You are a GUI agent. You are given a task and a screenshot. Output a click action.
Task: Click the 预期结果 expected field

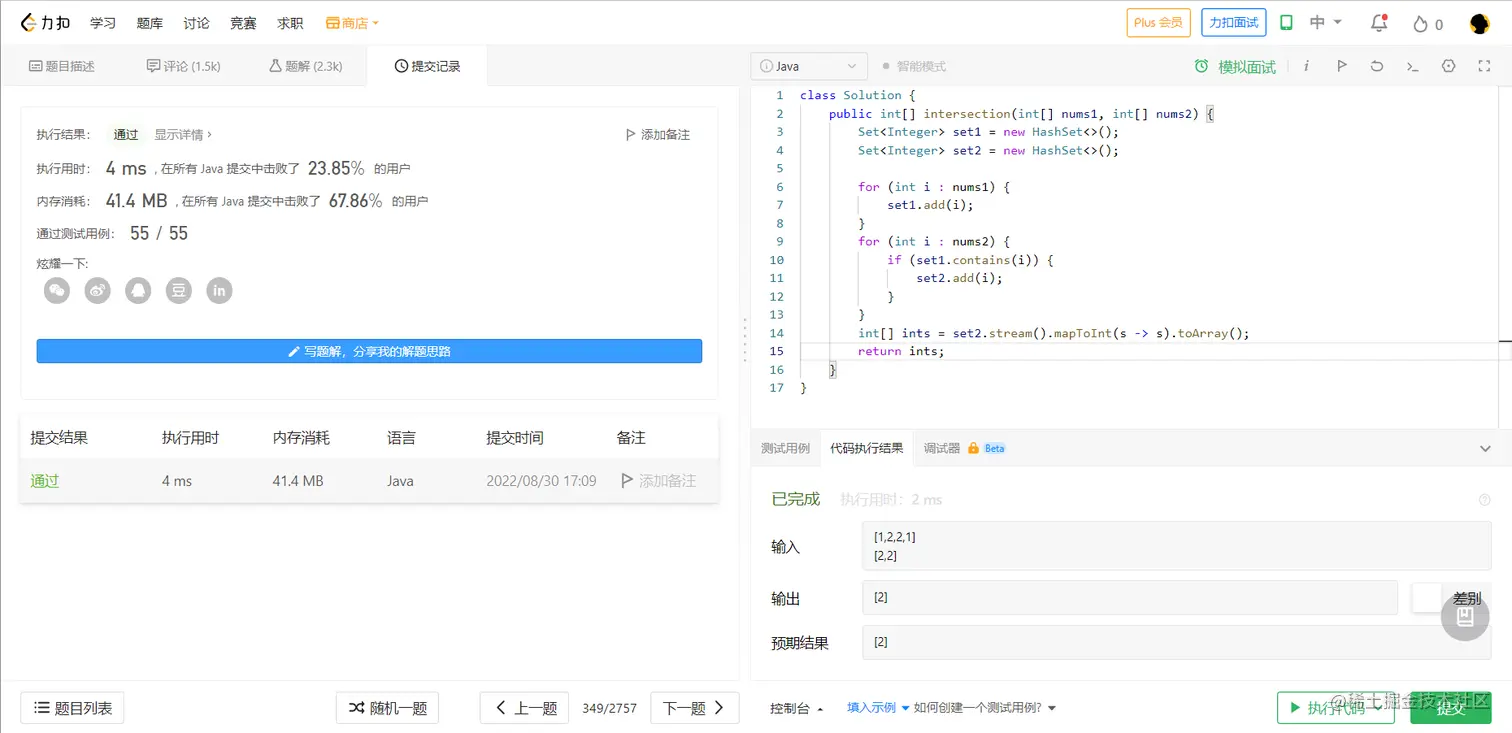1176,642
